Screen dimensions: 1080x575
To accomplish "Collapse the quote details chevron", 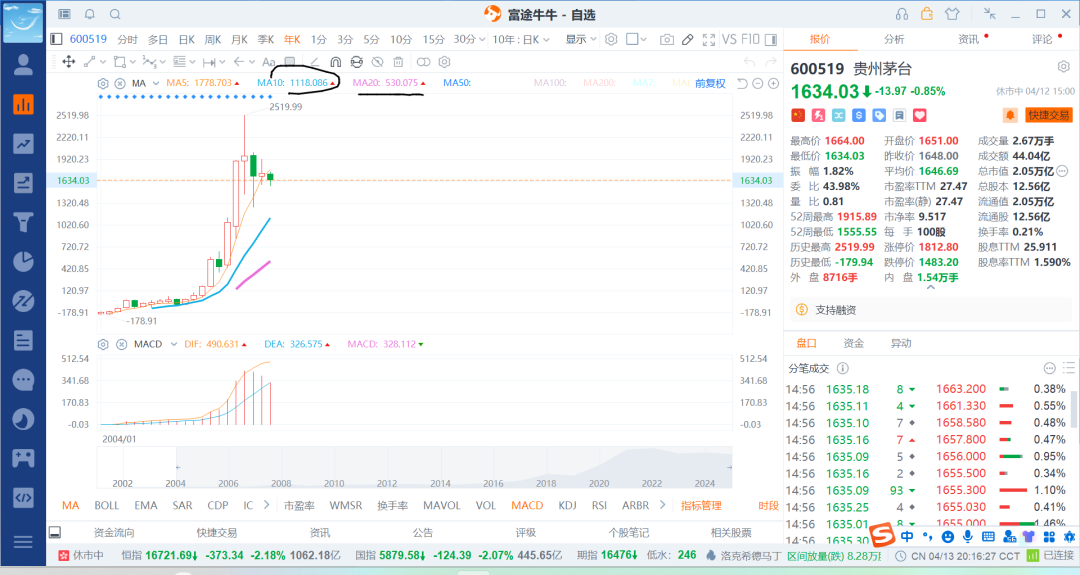I will [x=931, y=287].
